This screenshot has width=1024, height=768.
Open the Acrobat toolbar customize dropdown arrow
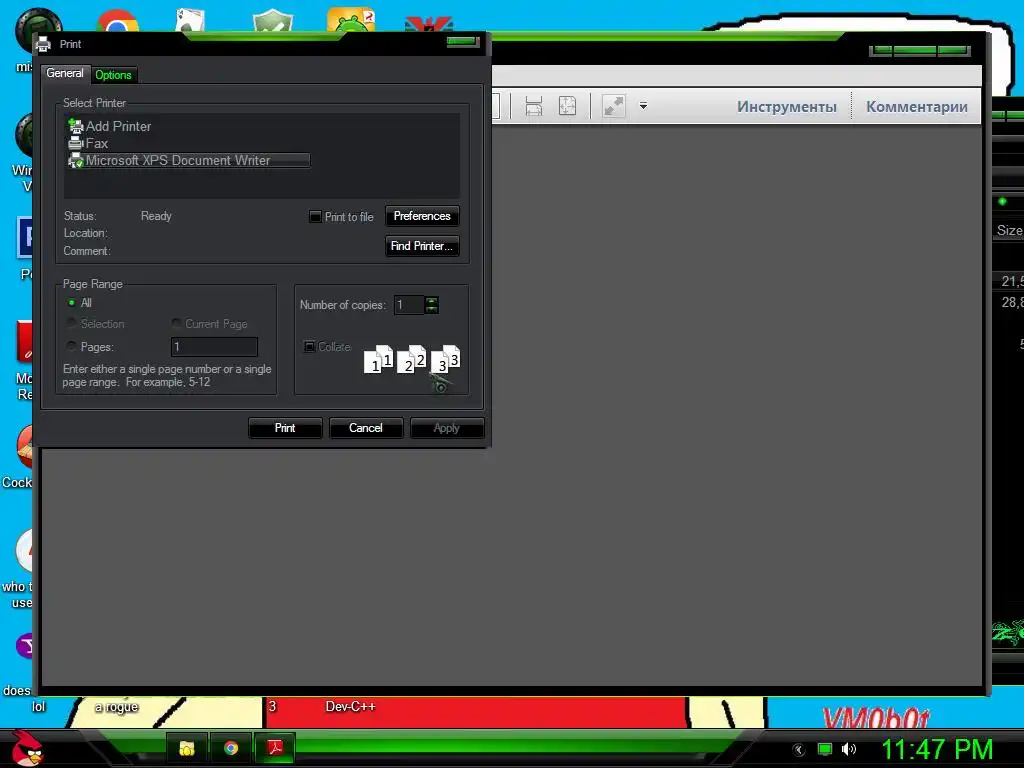[643, 106]
